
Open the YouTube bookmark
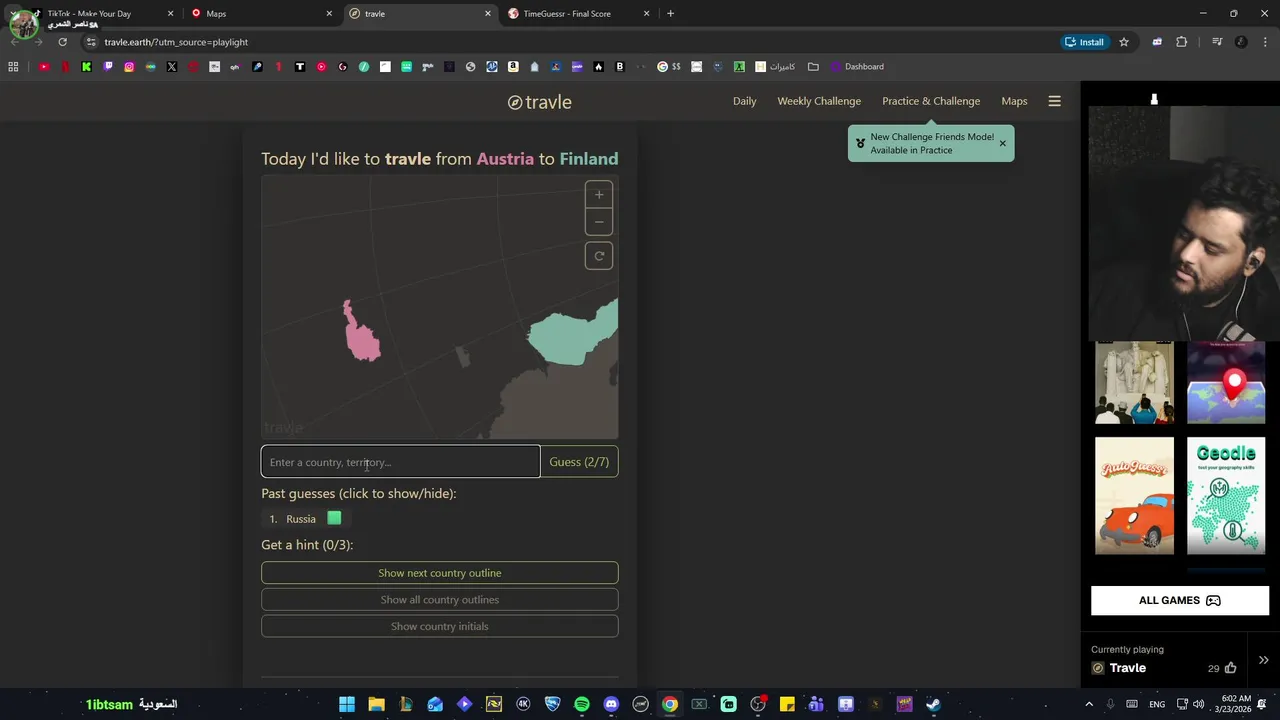[44, 66]
